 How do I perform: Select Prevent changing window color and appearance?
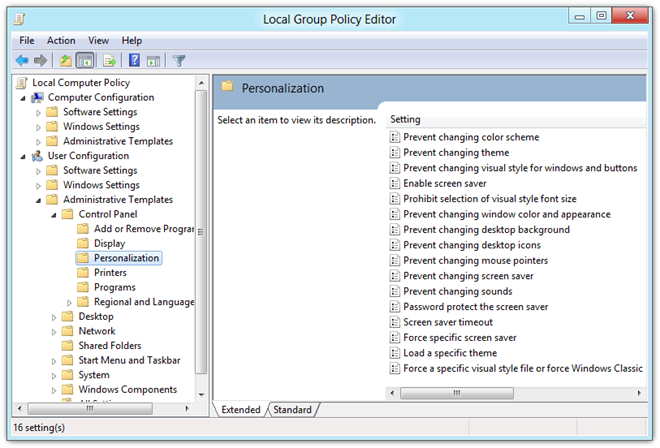click(x=506, y=214)
